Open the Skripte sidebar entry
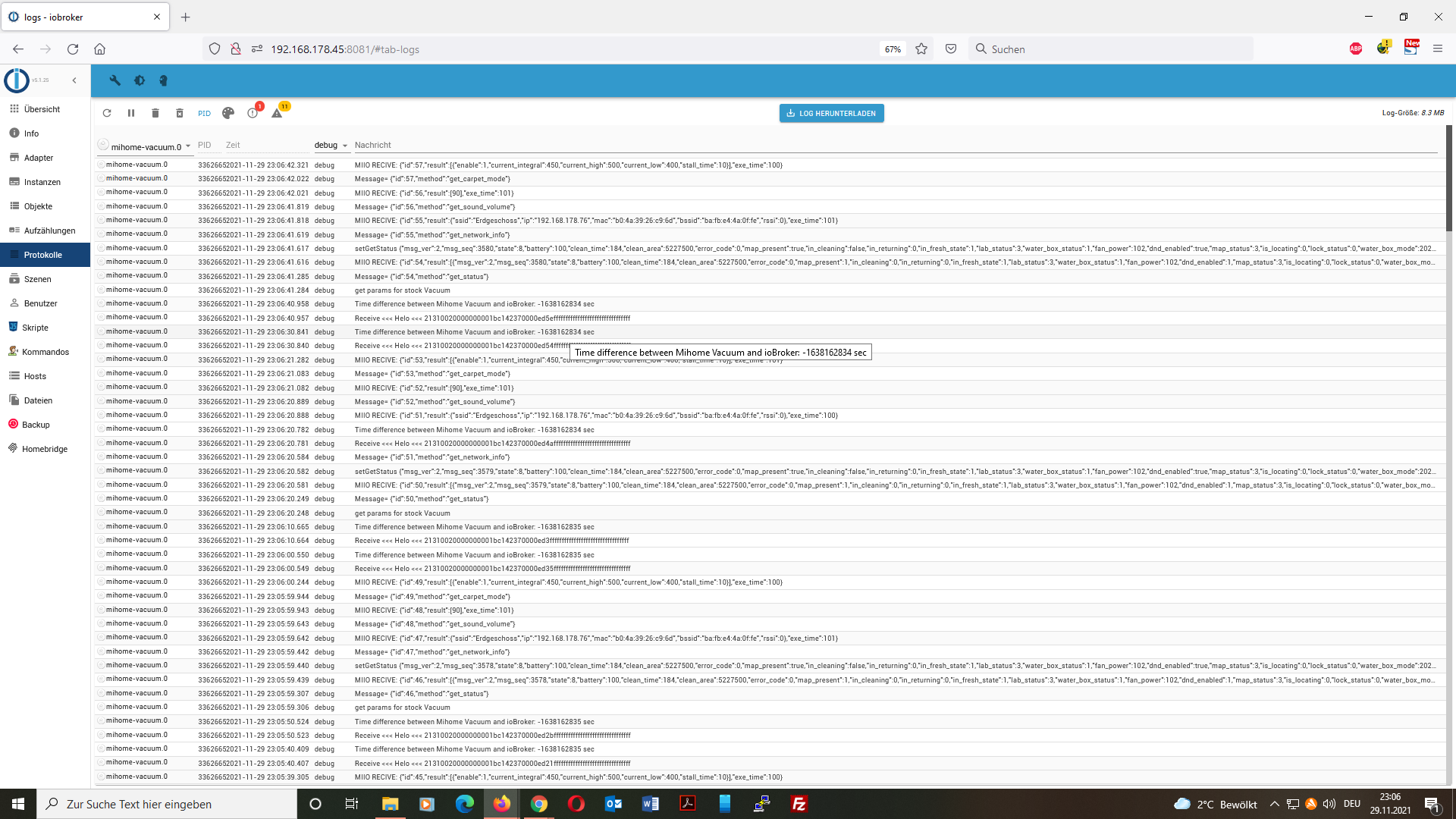The image size is (1456, 819). (x=35, y=328)
